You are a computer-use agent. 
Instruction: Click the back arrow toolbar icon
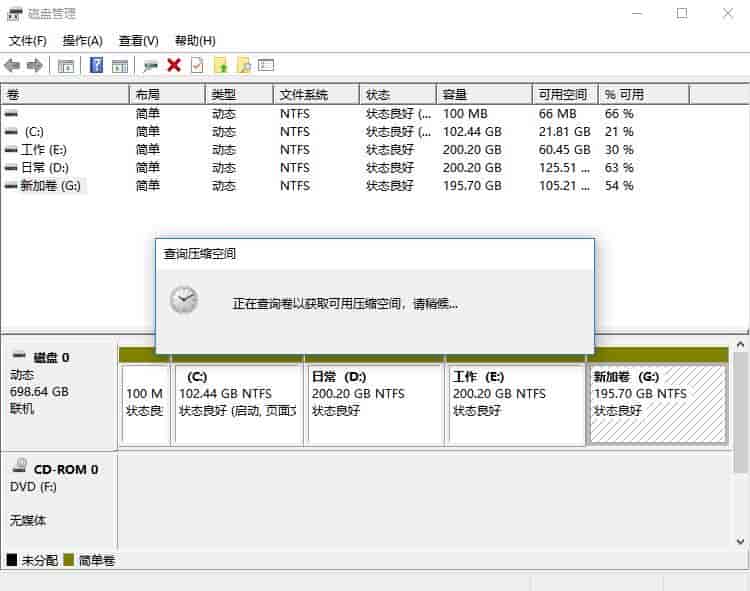pyautogui.click(x=12, y=66)
